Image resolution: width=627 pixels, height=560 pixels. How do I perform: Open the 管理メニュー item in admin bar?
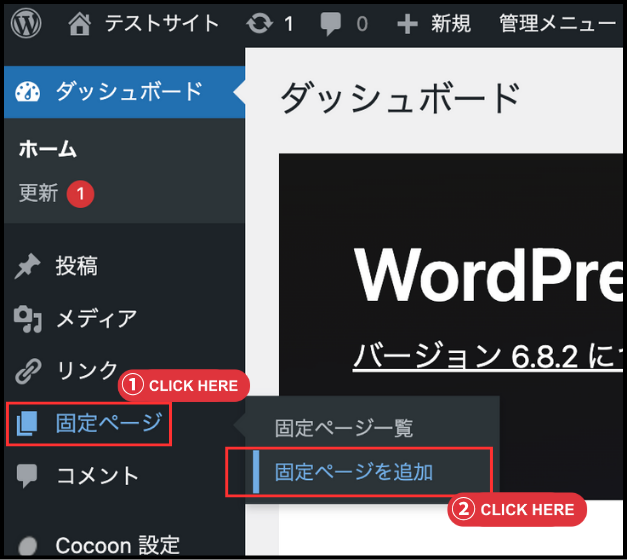pyautogui.click(x=557, y=23)
